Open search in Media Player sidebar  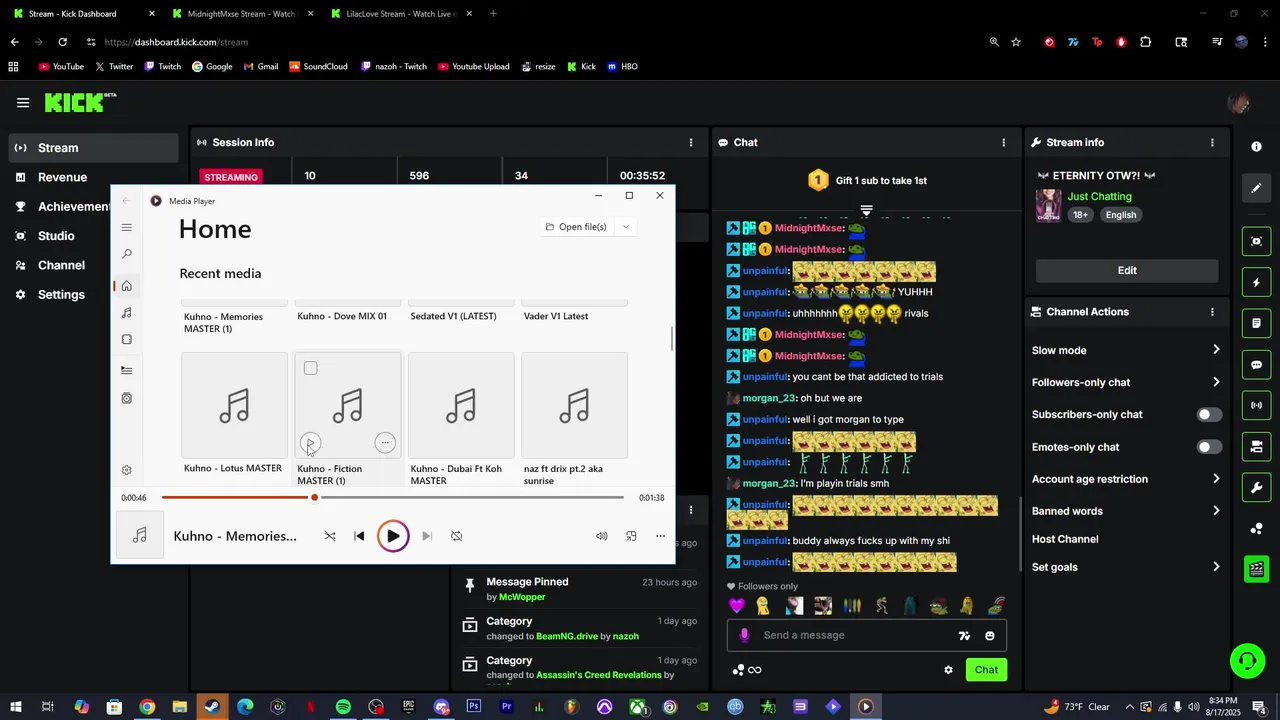point(127,254)
